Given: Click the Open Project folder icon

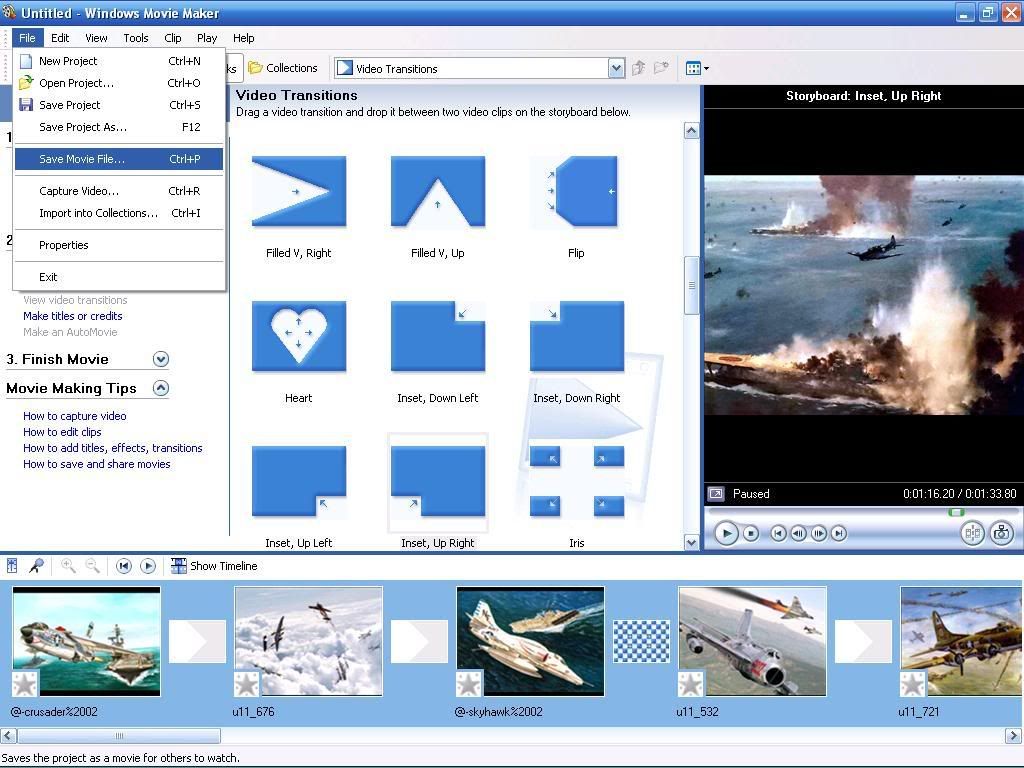Looking at the screenshot, I should tap(25, 83).
